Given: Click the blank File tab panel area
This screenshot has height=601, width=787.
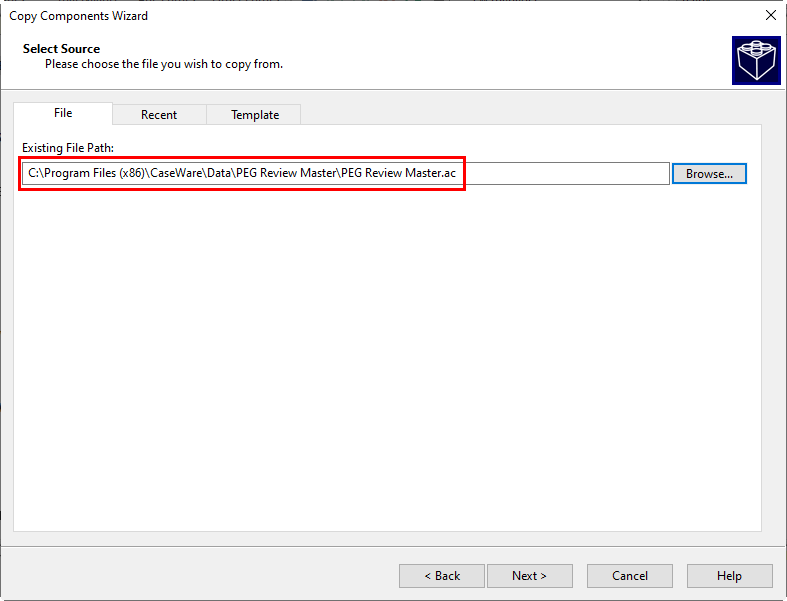Looking at the screenshot, I should (387, 356).
